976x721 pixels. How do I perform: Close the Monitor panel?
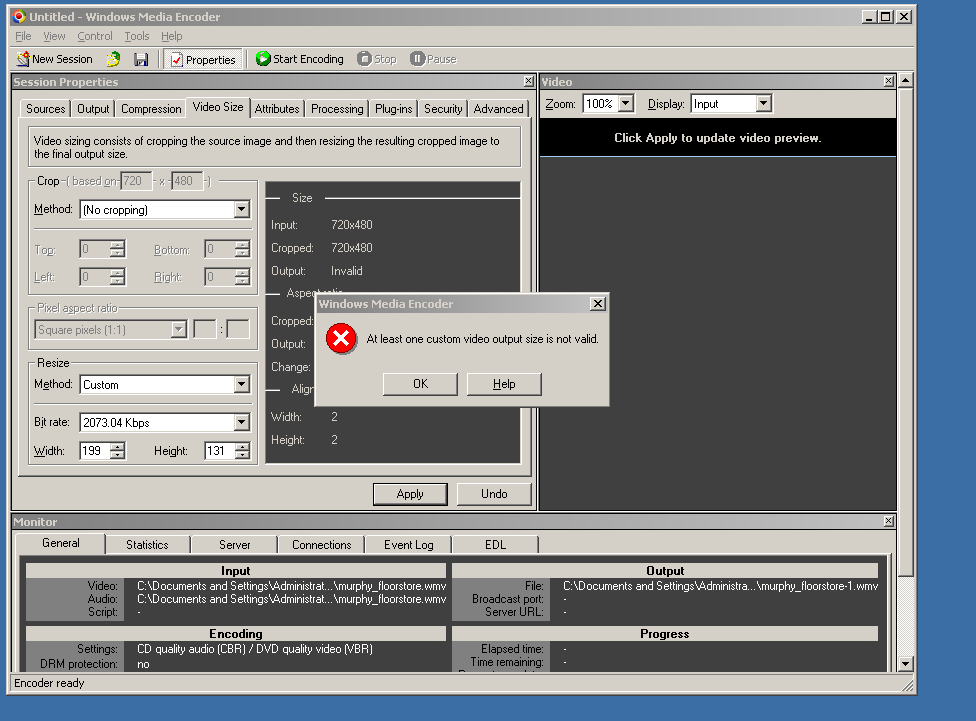(x=889, y=521)
